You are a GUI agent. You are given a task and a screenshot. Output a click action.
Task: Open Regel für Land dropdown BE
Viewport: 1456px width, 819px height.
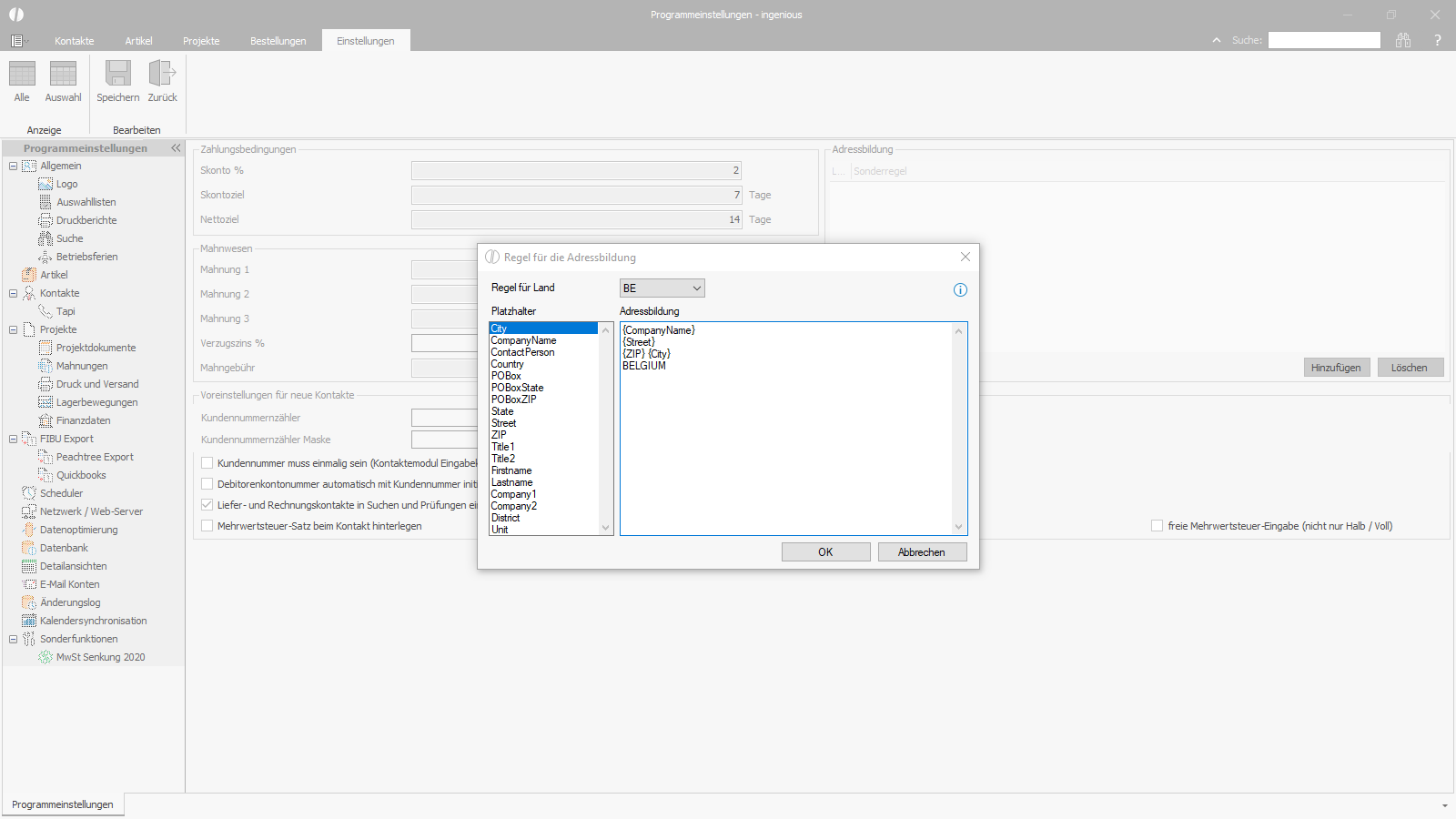[662, 288]
